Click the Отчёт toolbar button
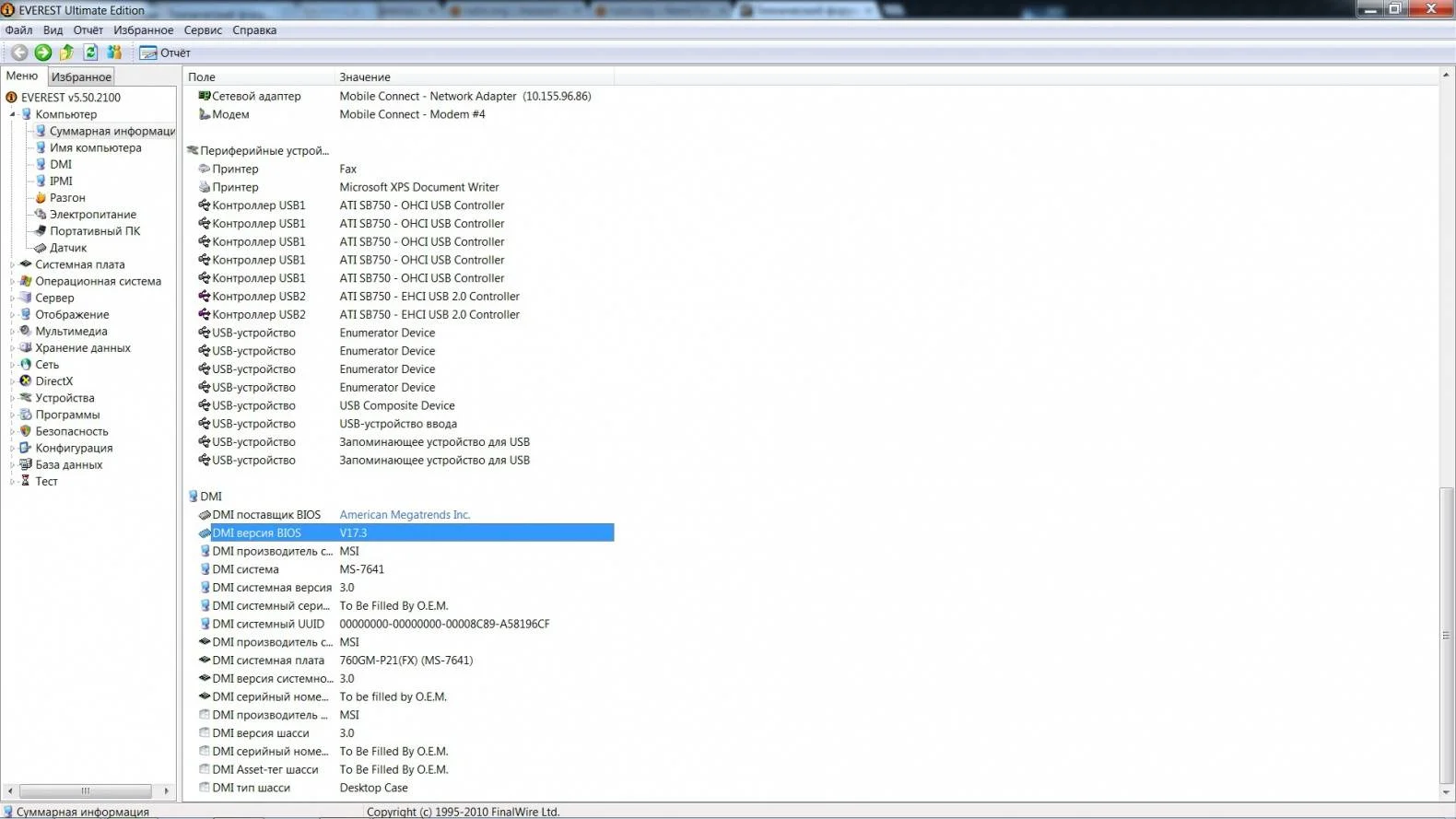The height and width of the screenshot is (819, 1456). [165, 53]
